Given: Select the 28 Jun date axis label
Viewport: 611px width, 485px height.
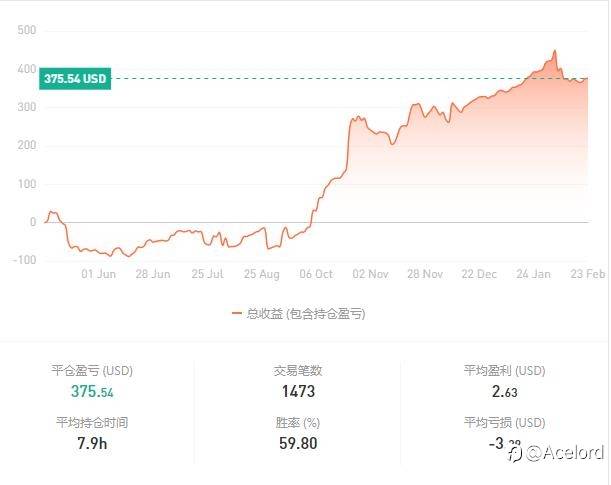Looking at the screenshot, I should [152, 273].
